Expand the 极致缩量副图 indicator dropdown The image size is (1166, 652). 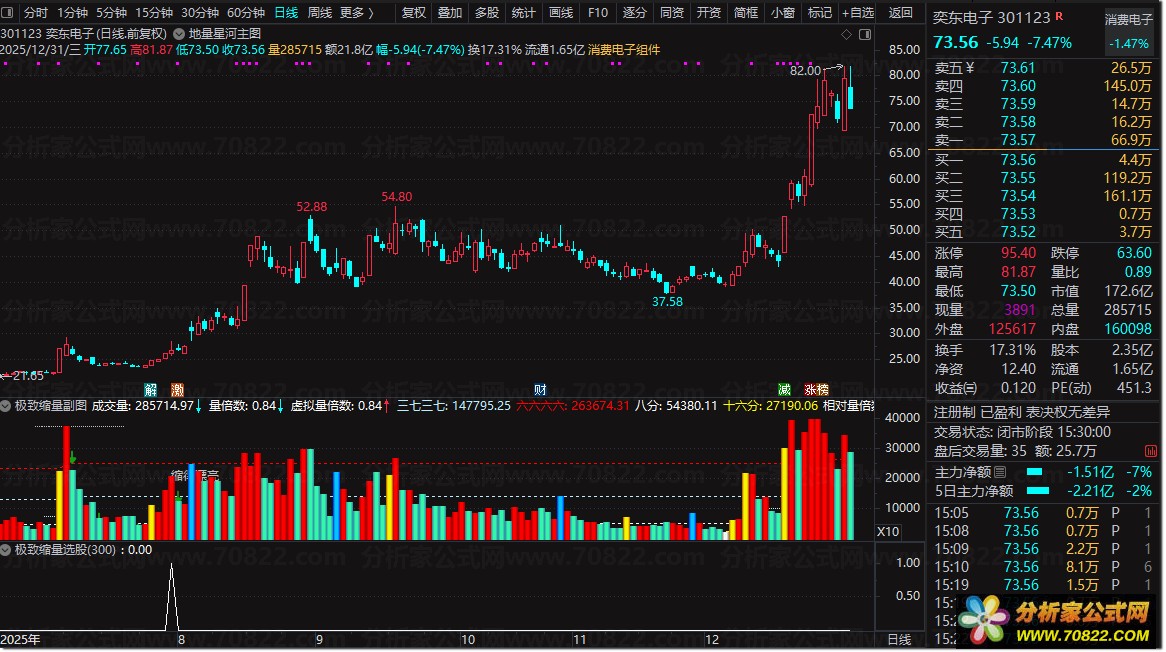tap(6, 406)
